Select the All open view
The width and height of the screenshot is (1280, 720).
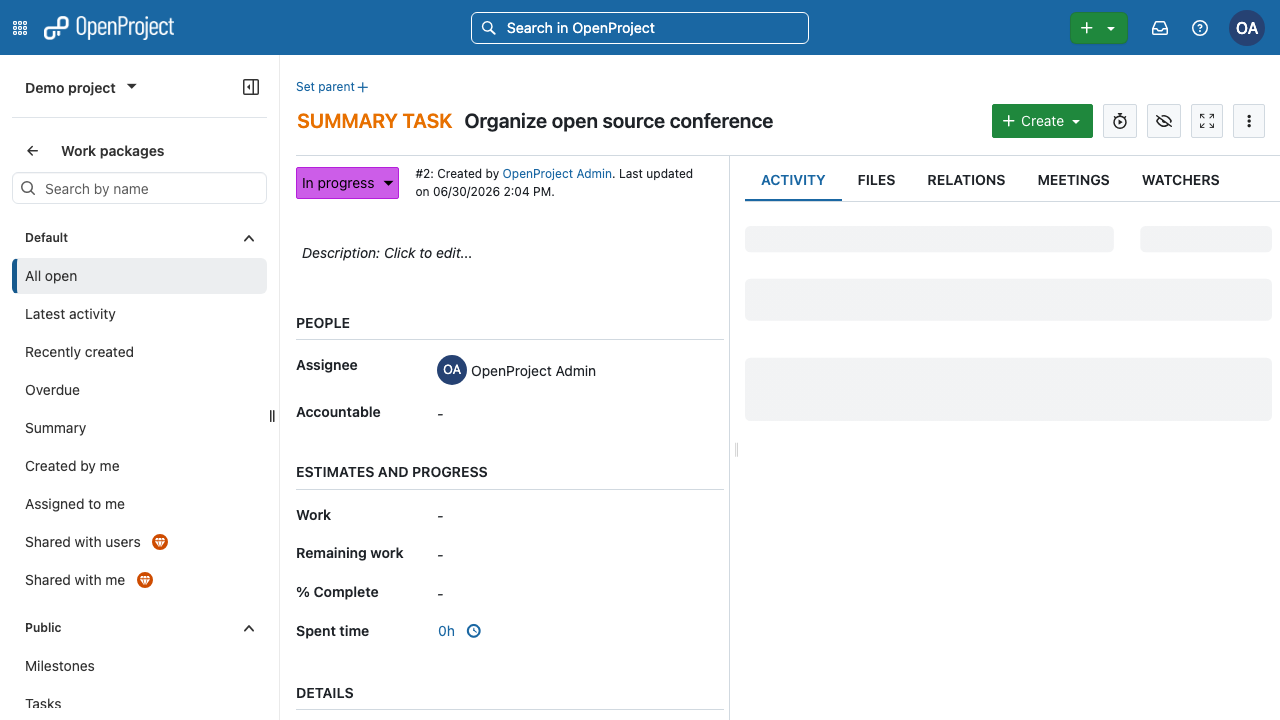point(139,276)
